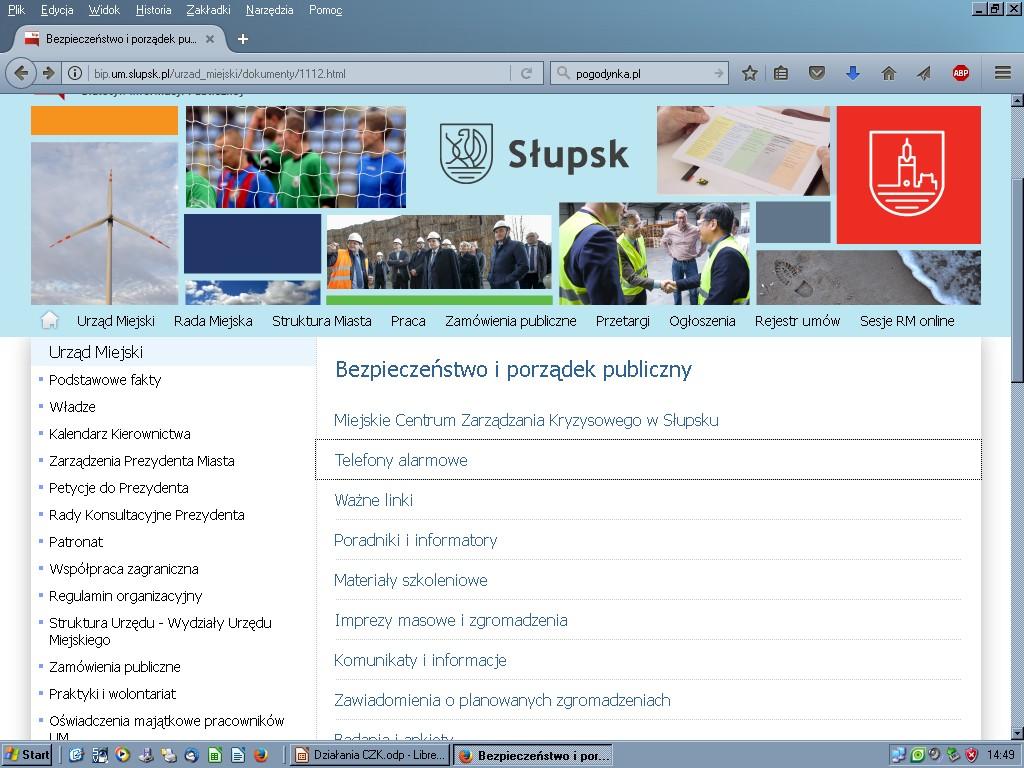Open Przetargi navigation link
1024x768 pixels.
(622, 321)
